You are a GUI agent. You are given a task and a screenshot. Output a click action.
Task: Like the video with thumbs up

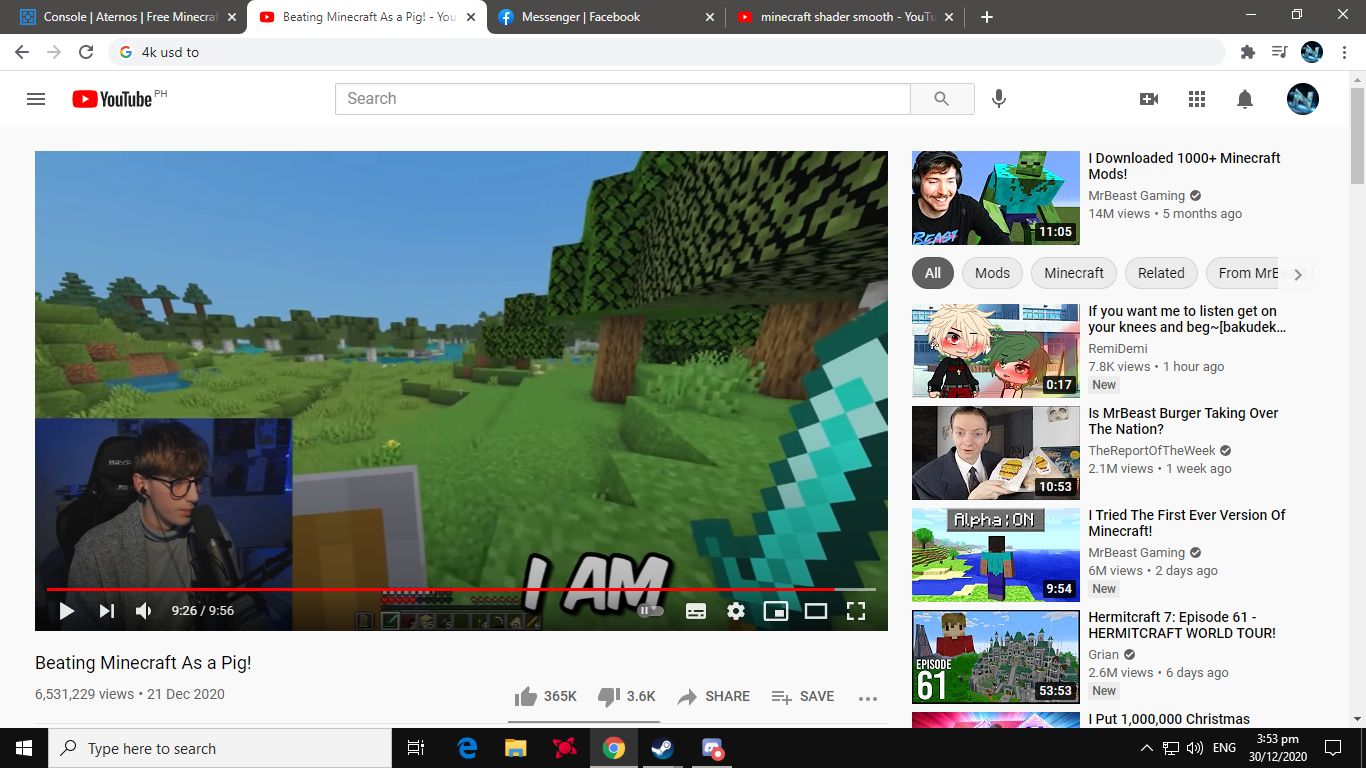point(526,696)
